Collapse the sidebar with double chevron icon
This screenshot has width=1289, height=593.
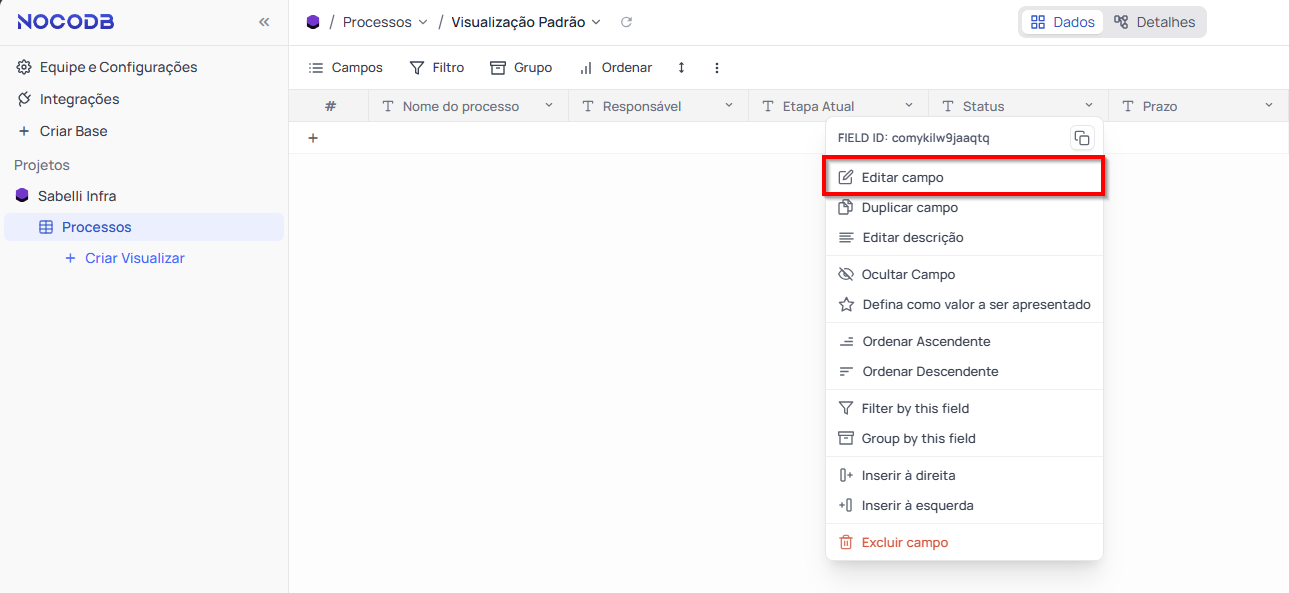(x=264, y=22)
